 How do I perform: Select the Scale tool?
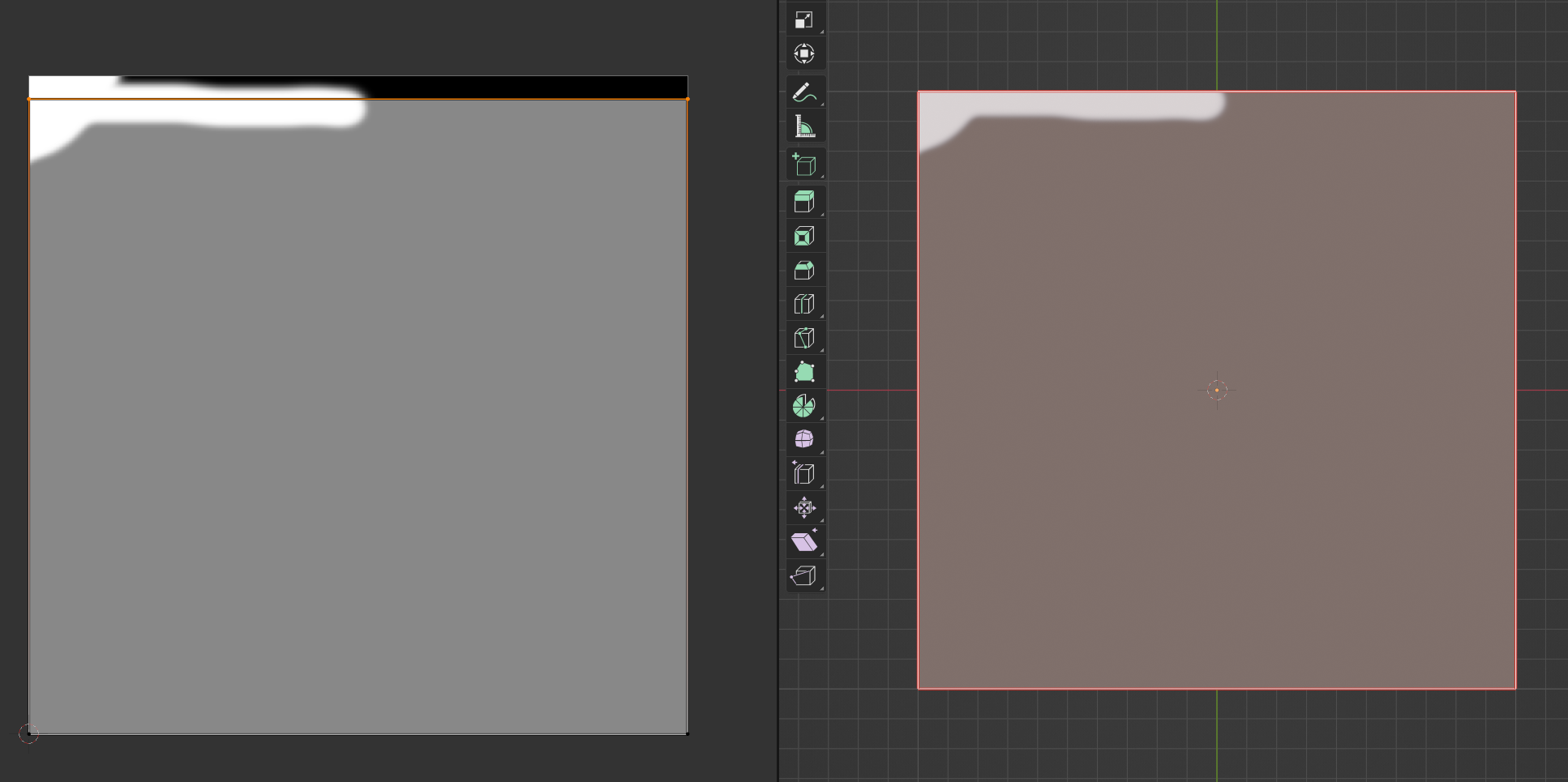[804, 20]
